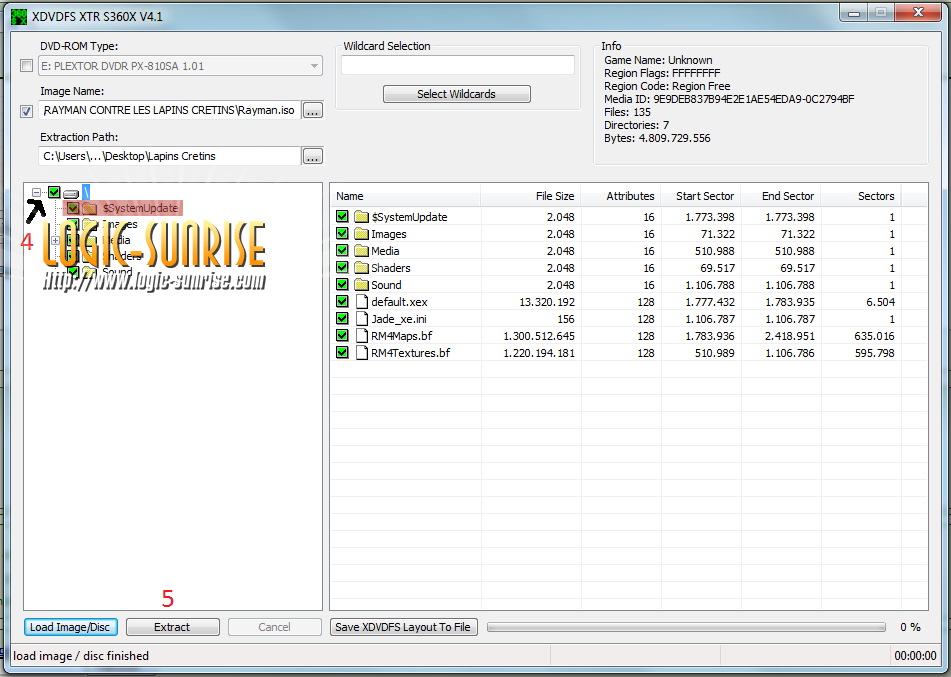Viewport: 951px width, 677px height.
Task: Browse for image file with ... button
Action: point(312,110)
